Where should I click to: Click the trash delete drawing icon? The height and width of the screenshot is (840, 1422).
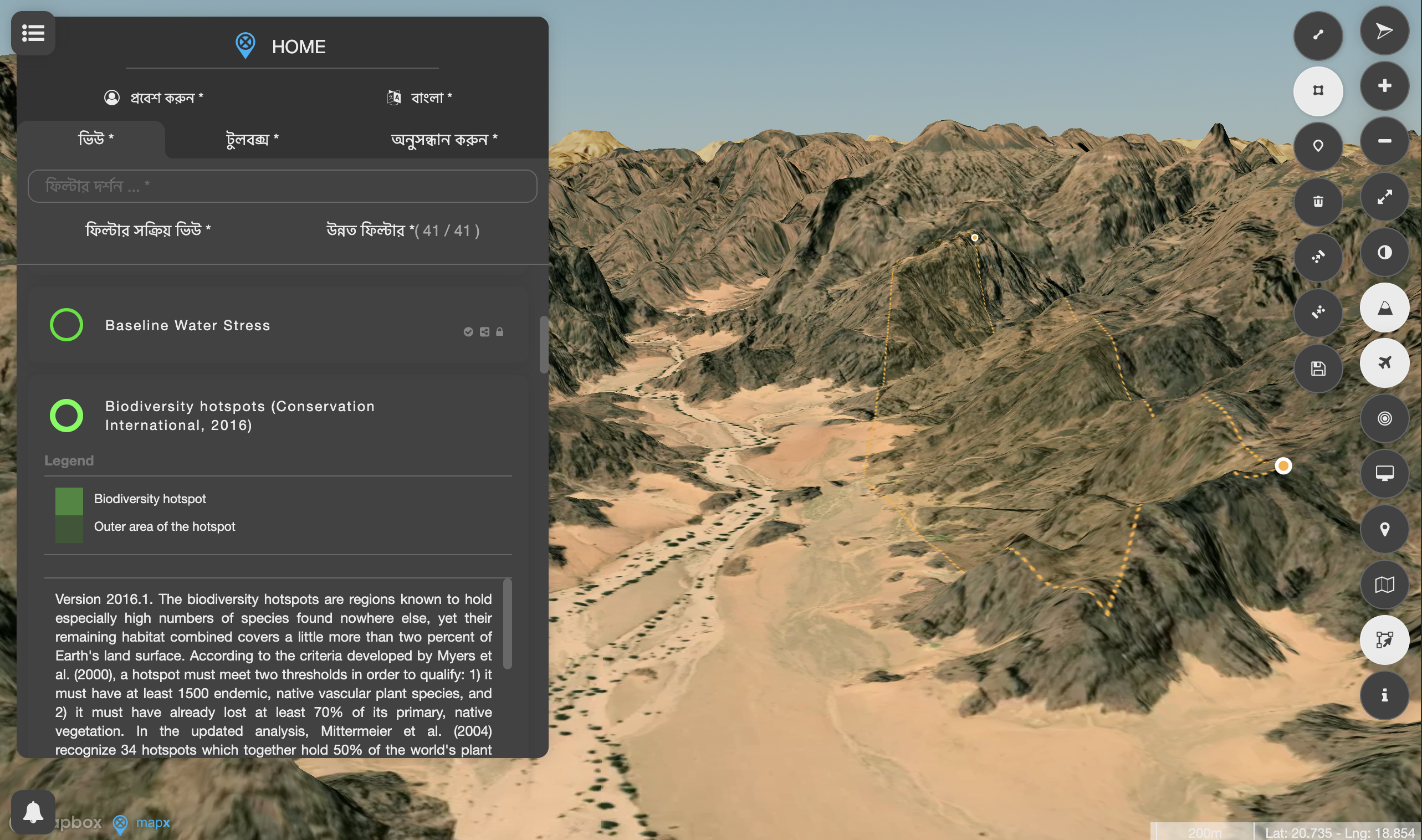tap(1318, 202)
